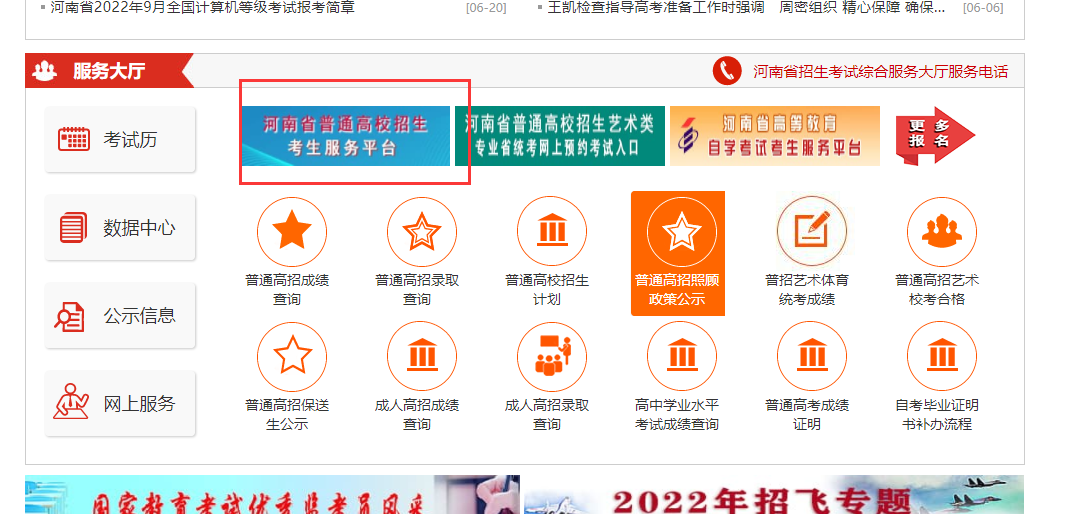Open 普通高招保送生公示 star icon

[291, 356]
